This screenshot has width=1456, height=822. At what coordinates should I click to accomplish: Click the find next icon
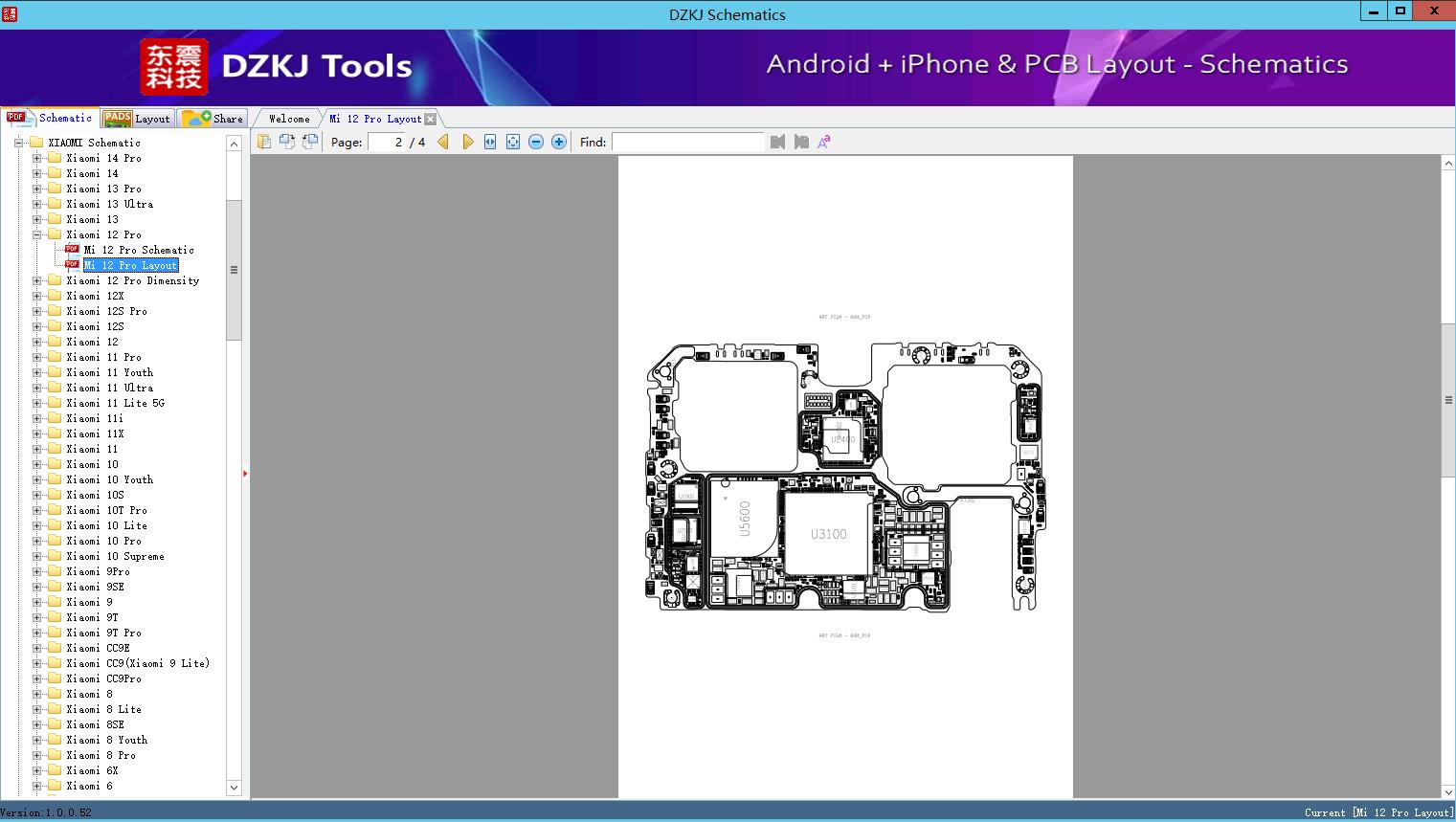click(801, 142)
